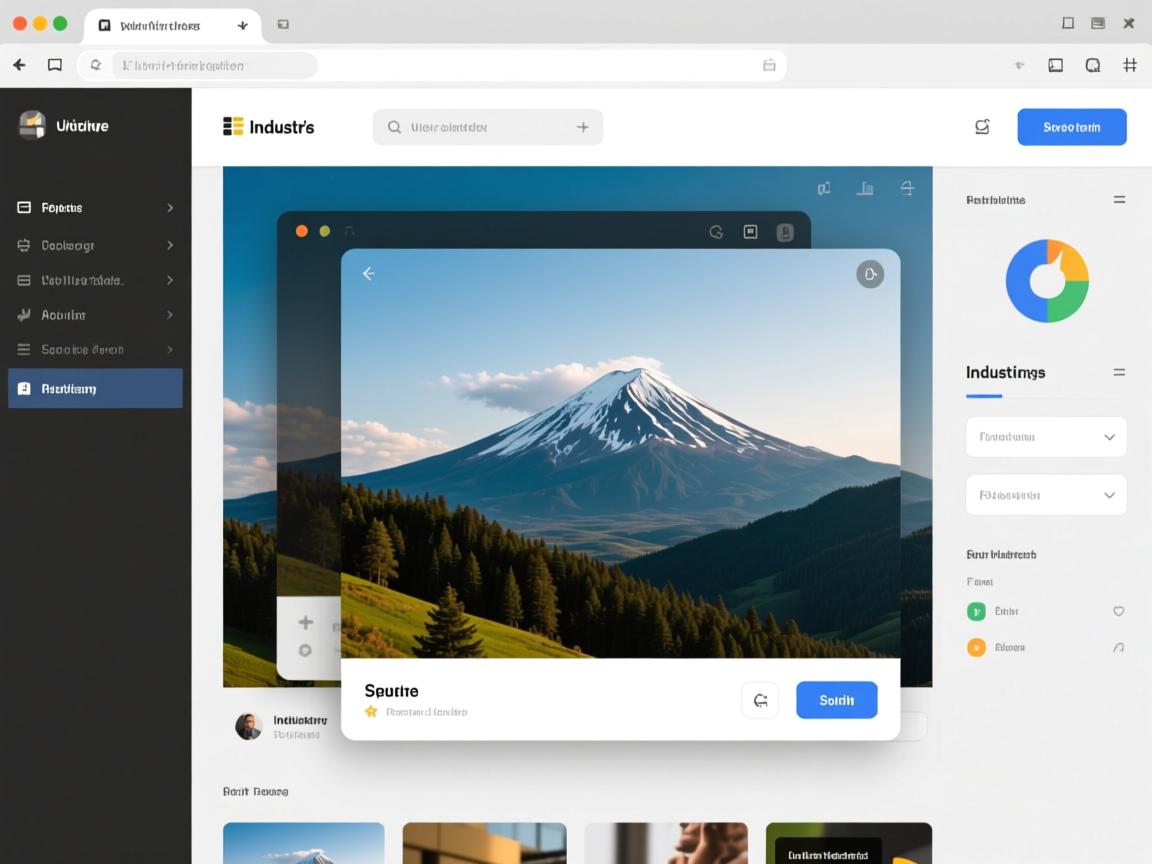1152x864 pixels.
Task: Open the hamburger menu beside the Industimgs heading
Action: (x=1119, y=372)
